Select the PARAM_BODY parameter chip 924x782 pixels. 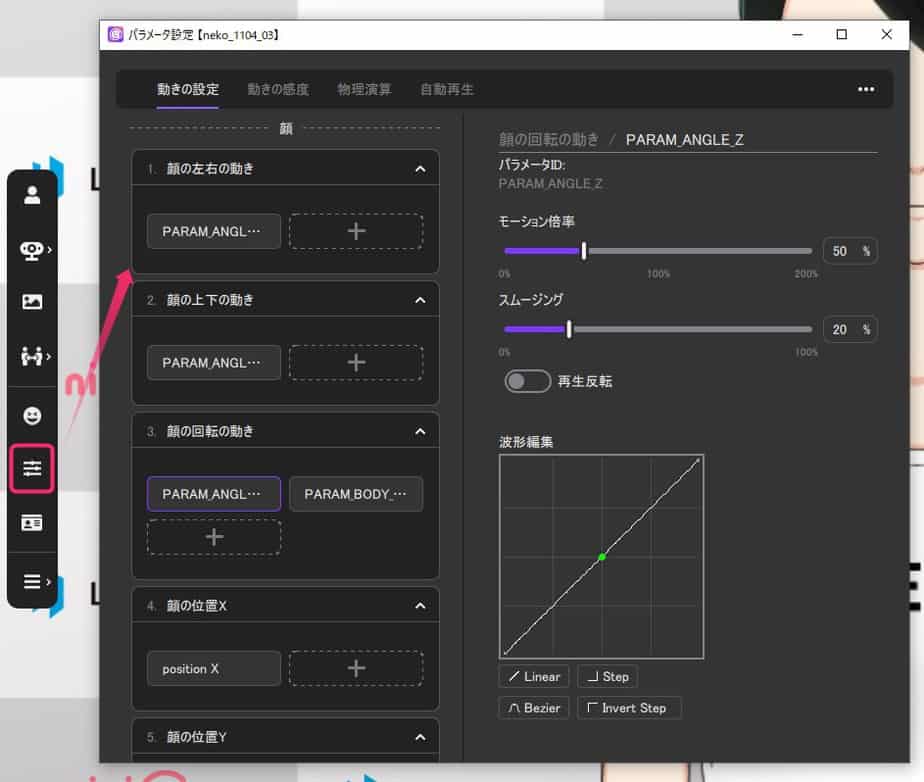pyautogui.click(x=356, y=494)
